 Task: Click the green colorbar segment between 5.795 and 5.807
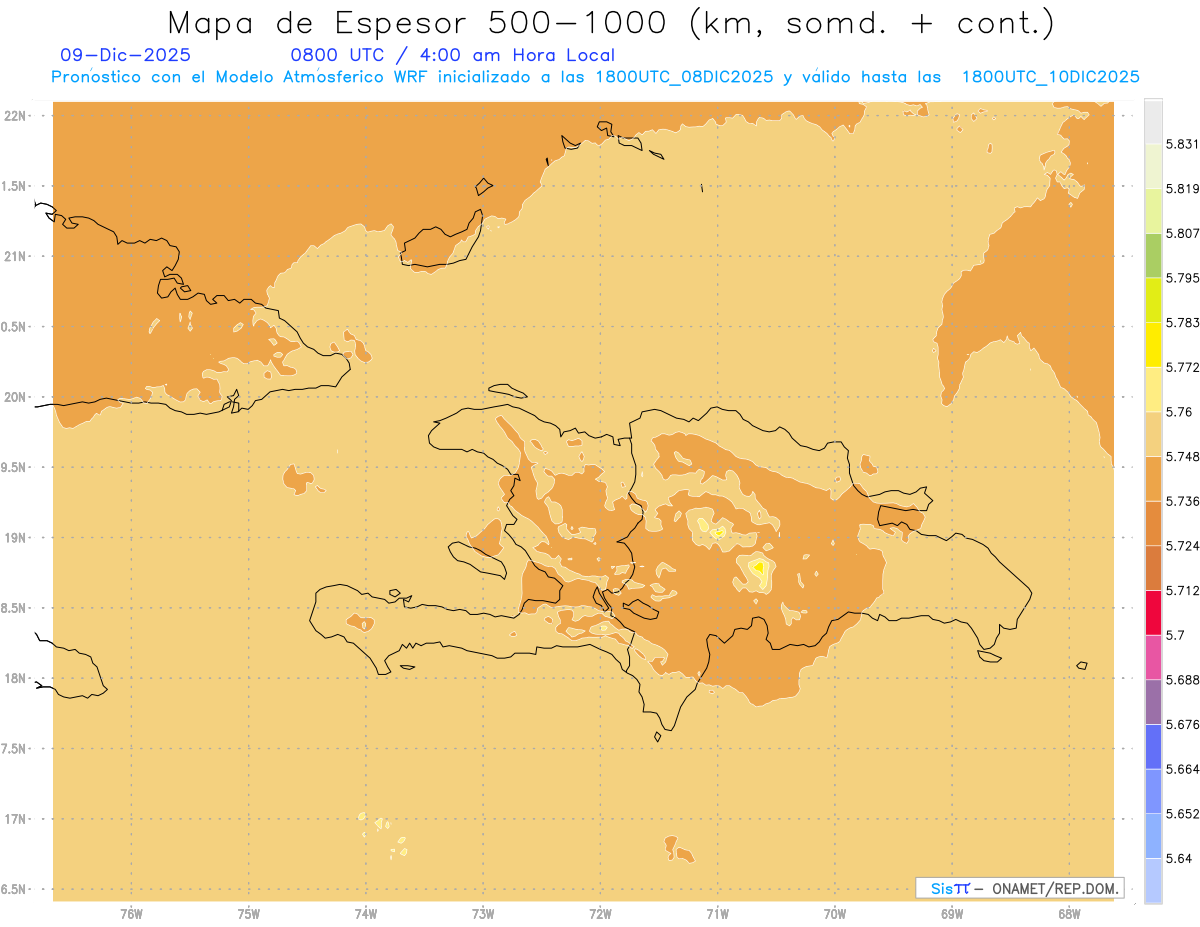pyautogui.click(x=1153, y=255)
